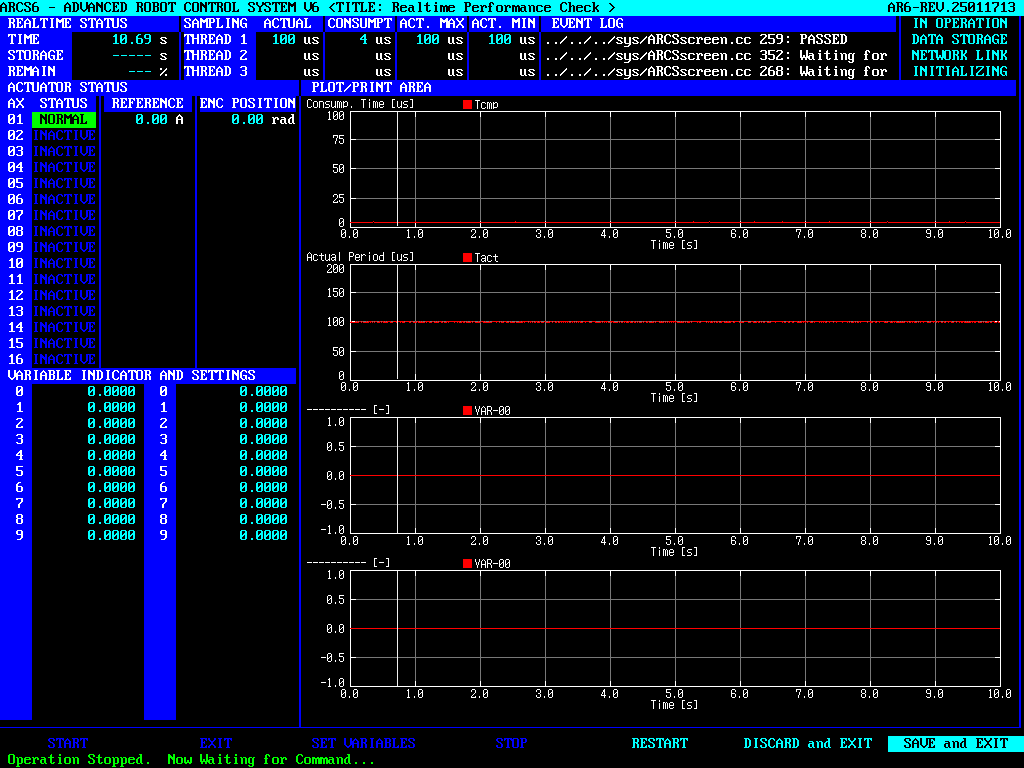1024x768 pixels.
Task: Click the realtime TIME value field
Action: 132,39
